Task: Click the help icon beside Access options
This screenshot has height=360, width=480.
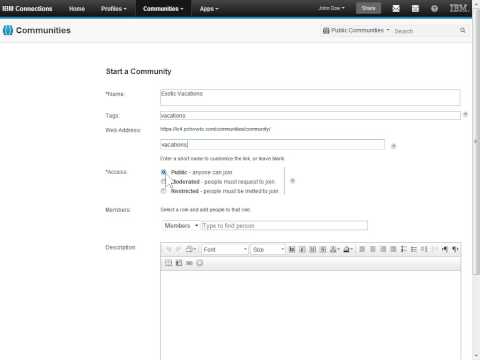Action: coord(292,181)
